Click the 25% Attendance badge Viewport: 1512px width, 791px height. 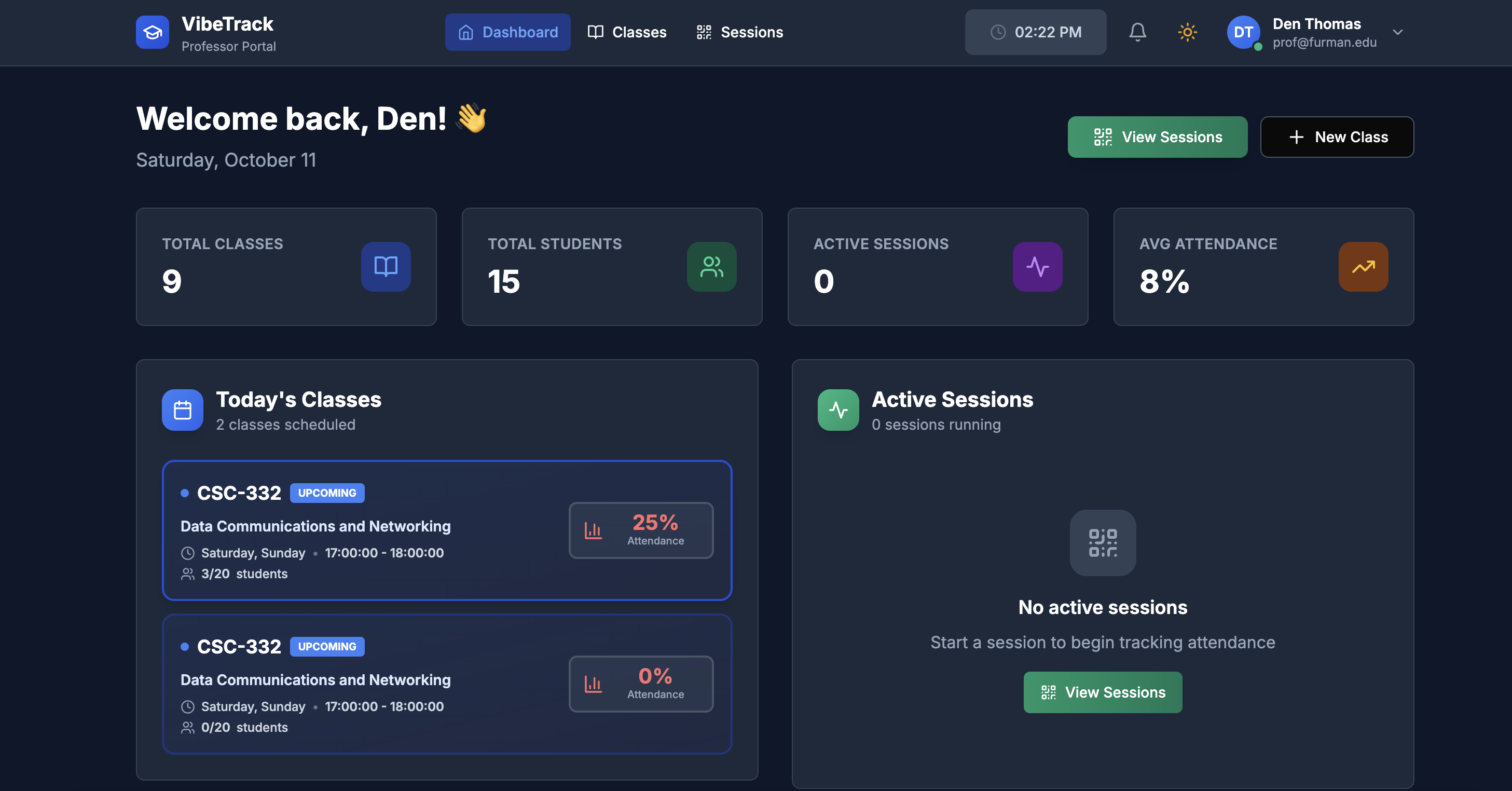(x=640, y=530)
